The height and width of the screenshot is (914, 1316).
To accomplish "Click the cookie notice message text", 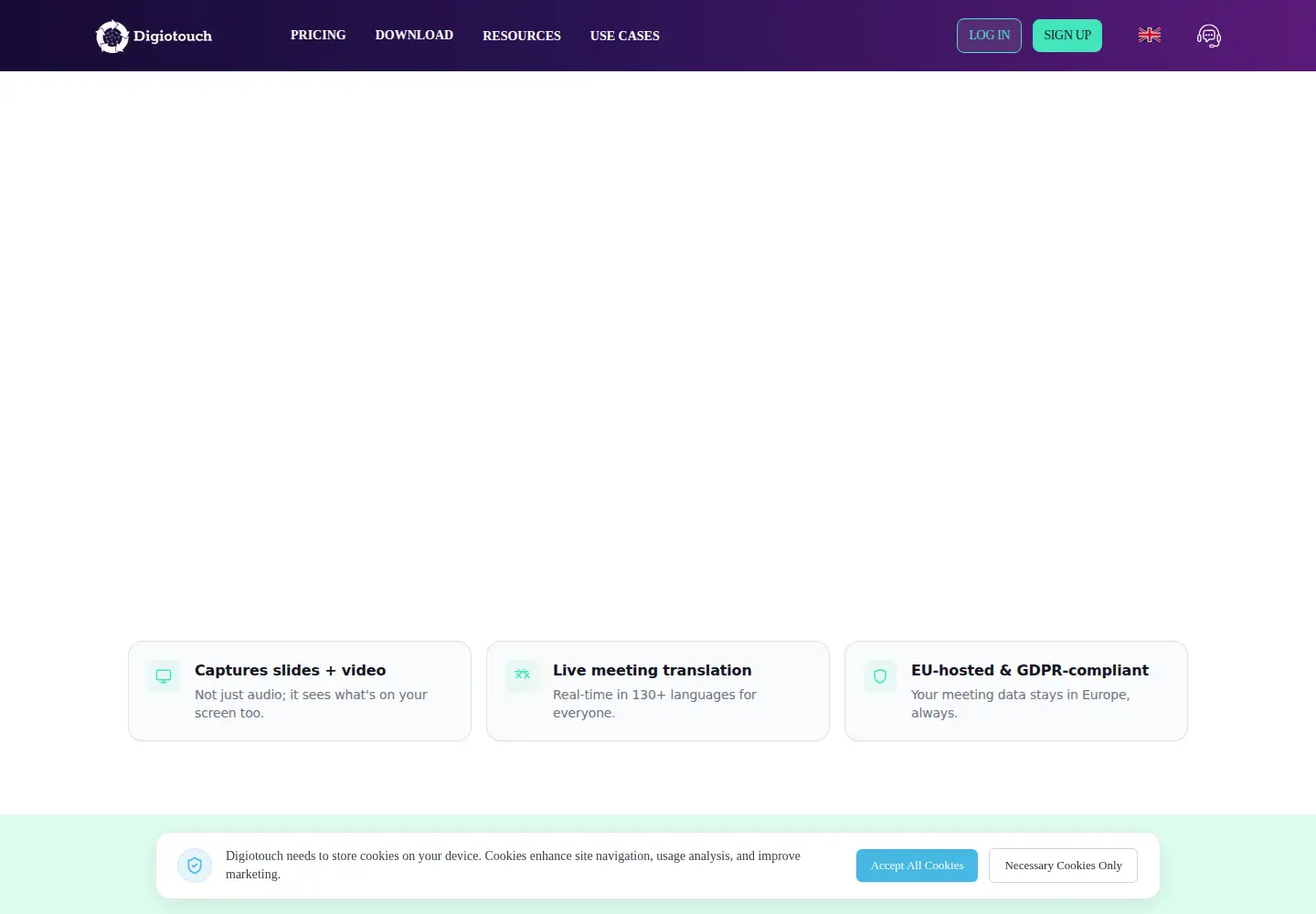I will [513, 866].
